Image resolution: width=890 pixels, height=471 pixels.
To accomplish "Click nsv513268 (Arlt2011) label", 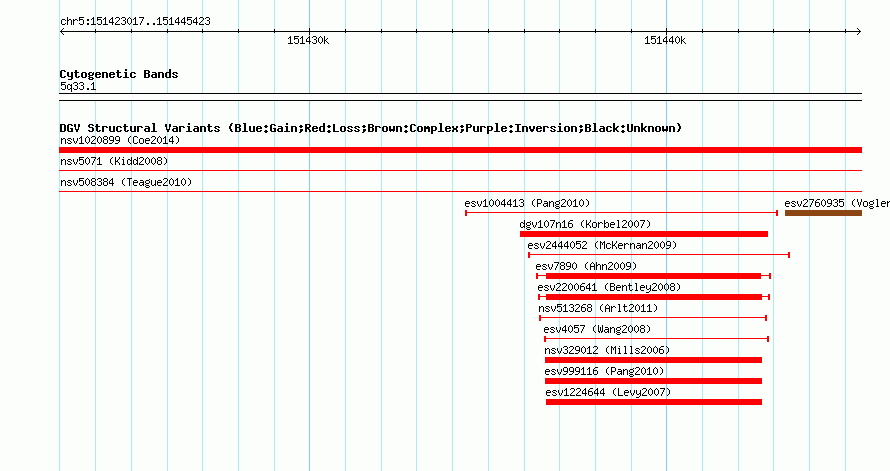I will coord(598,308).
